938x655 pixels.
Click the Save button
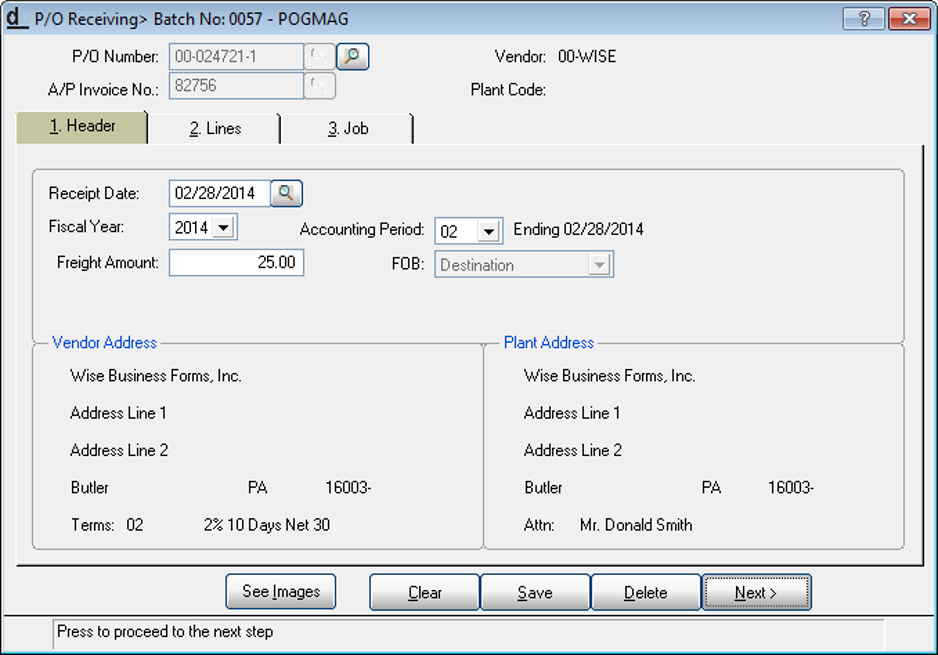535,592
